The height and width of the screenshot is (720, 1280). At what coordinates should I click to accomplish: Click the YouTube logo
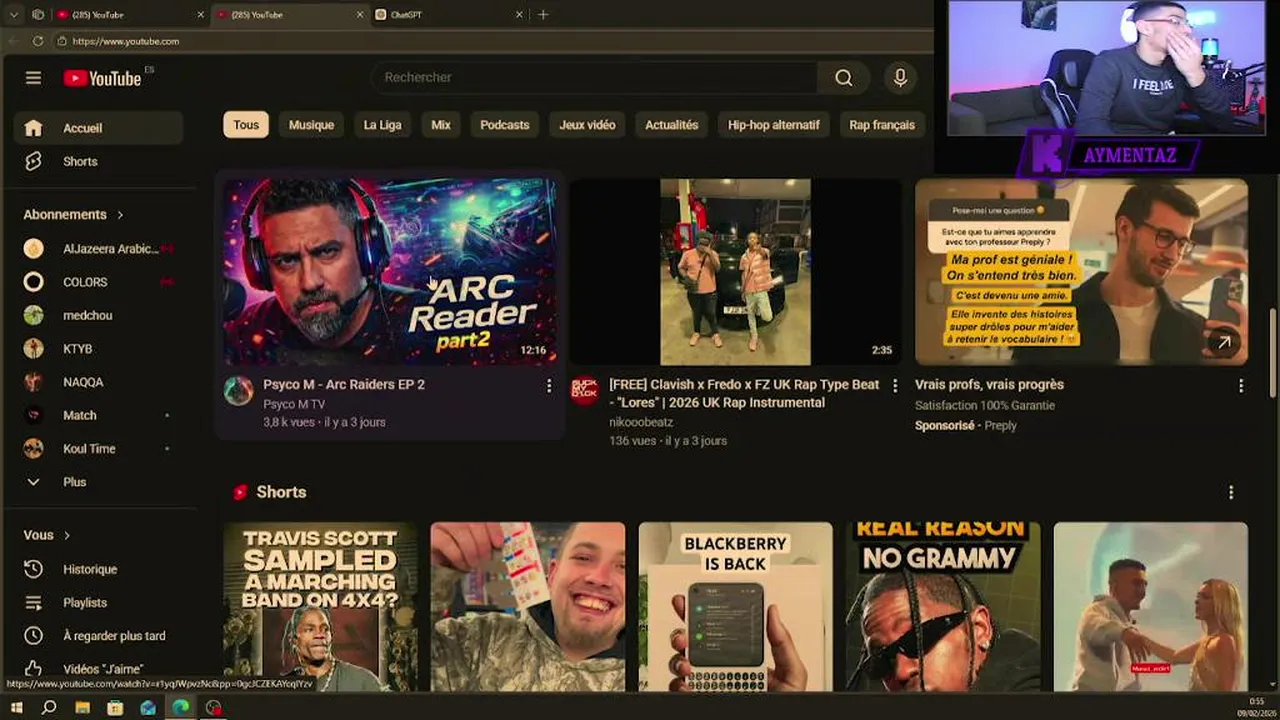pos(103,78)
